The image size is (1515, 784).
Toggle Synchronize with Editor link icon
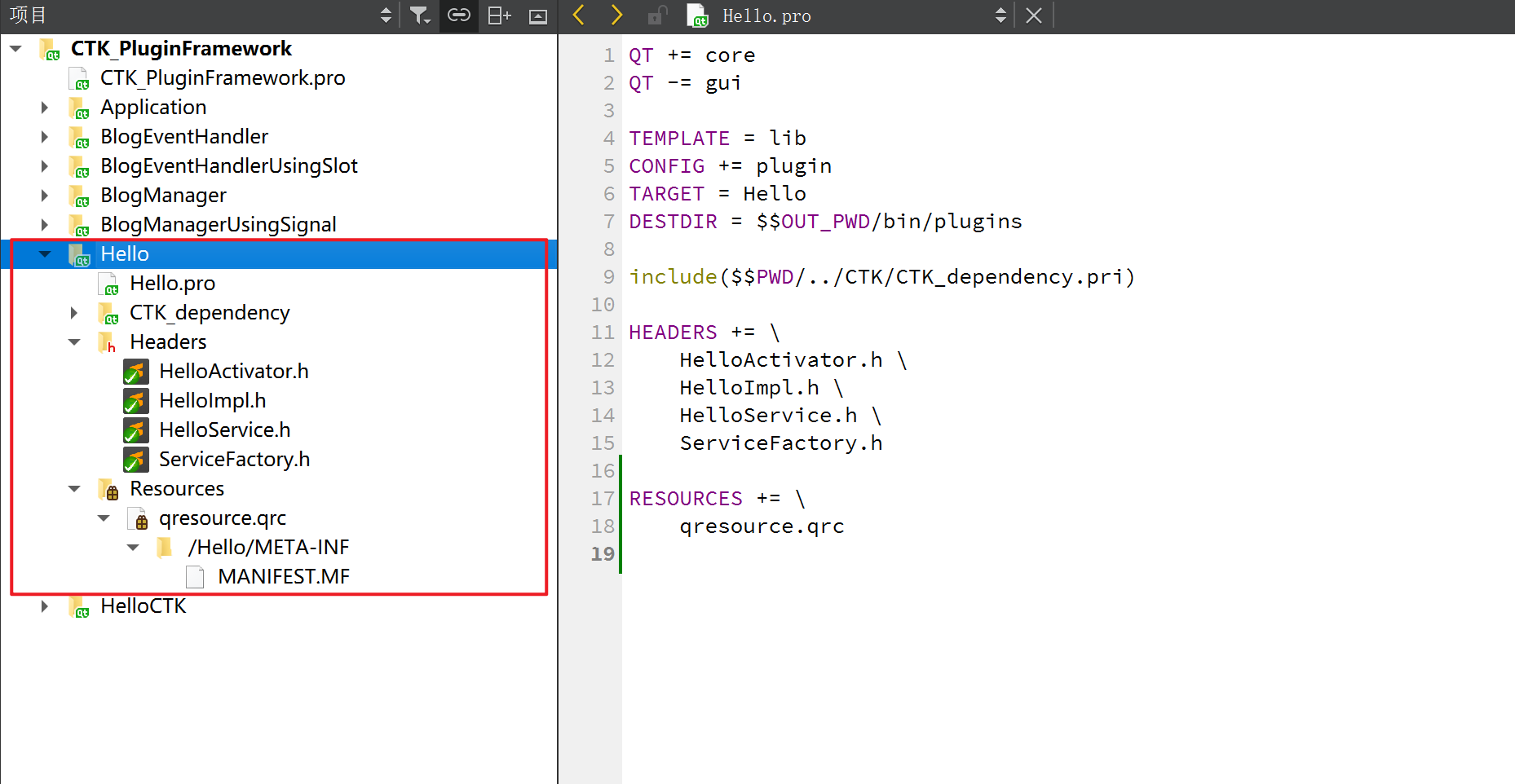(458, 15)
